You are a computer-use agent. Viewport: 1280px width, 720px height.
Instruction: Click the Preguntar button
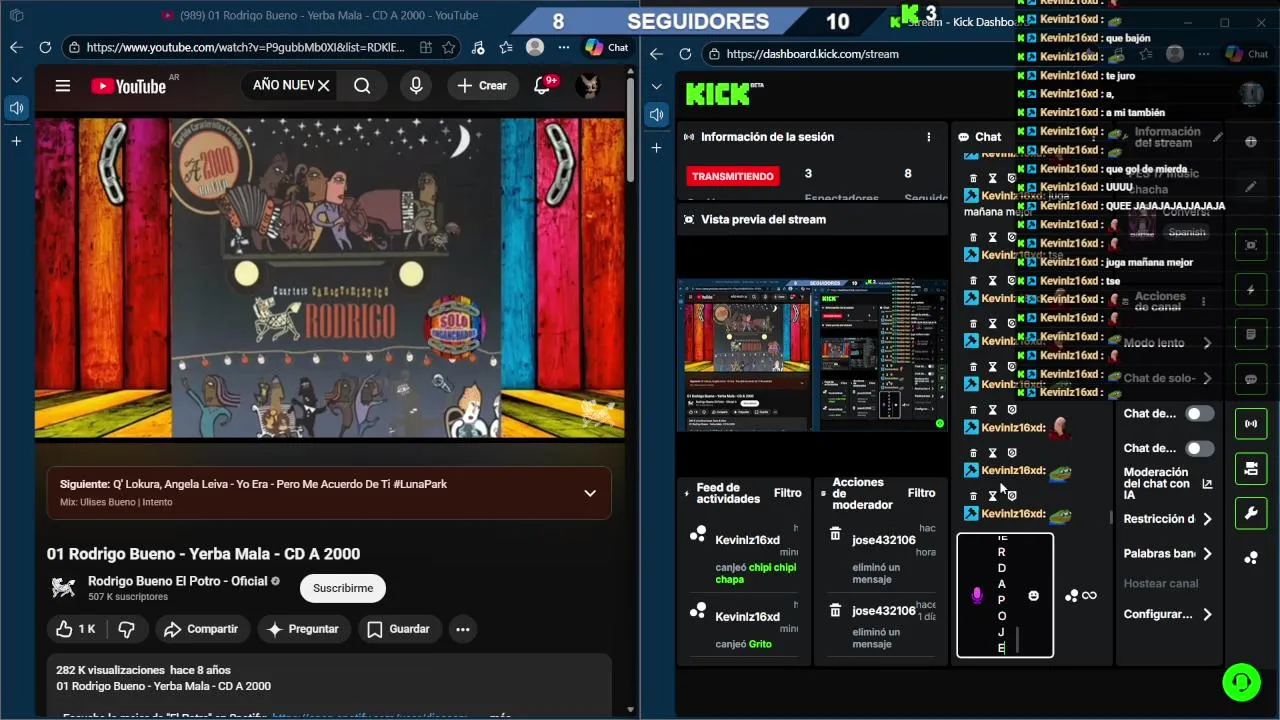(304, 629)
